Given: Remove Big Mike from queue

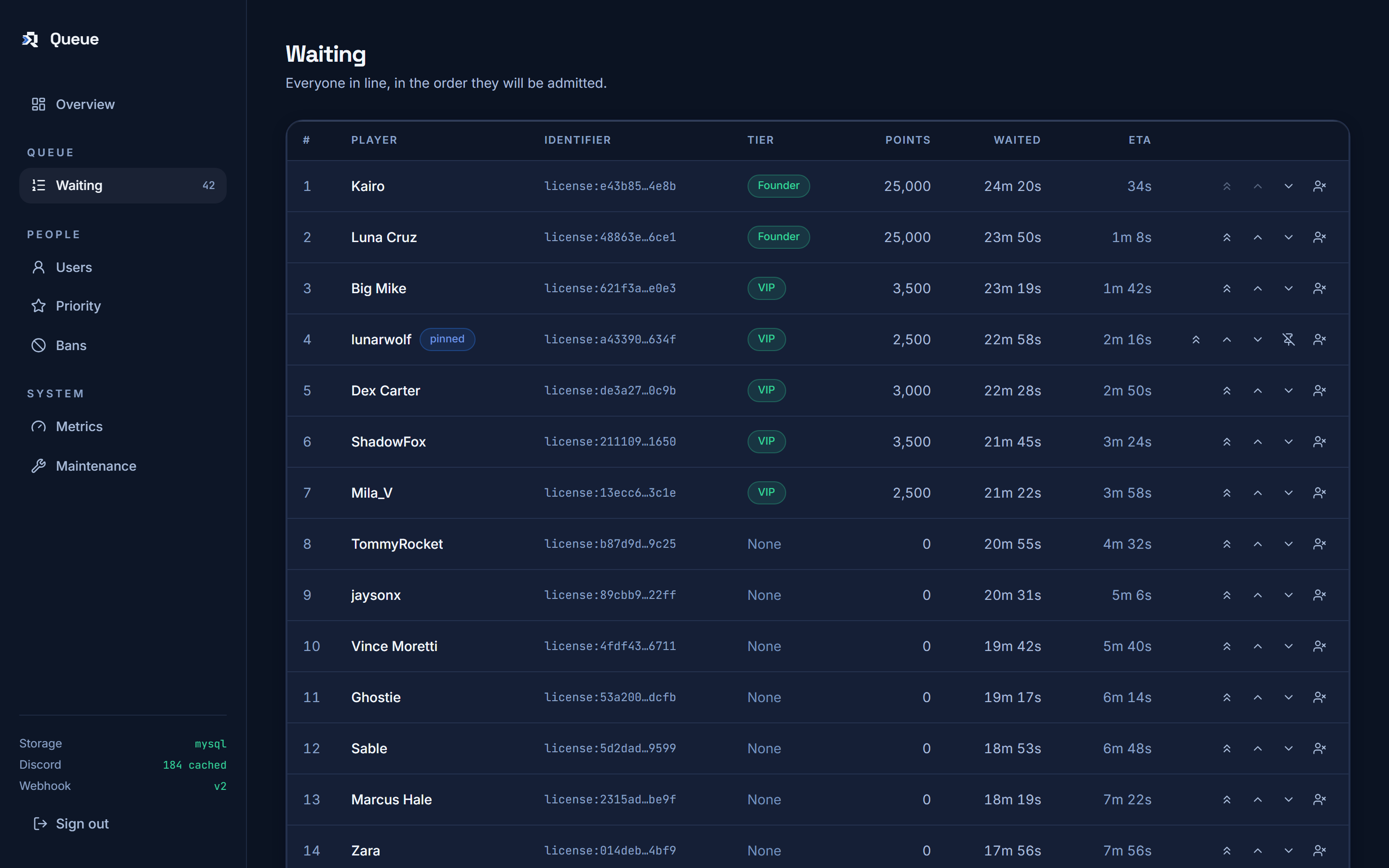Looking at the screenshot, I should click(x=1320, y=288).
